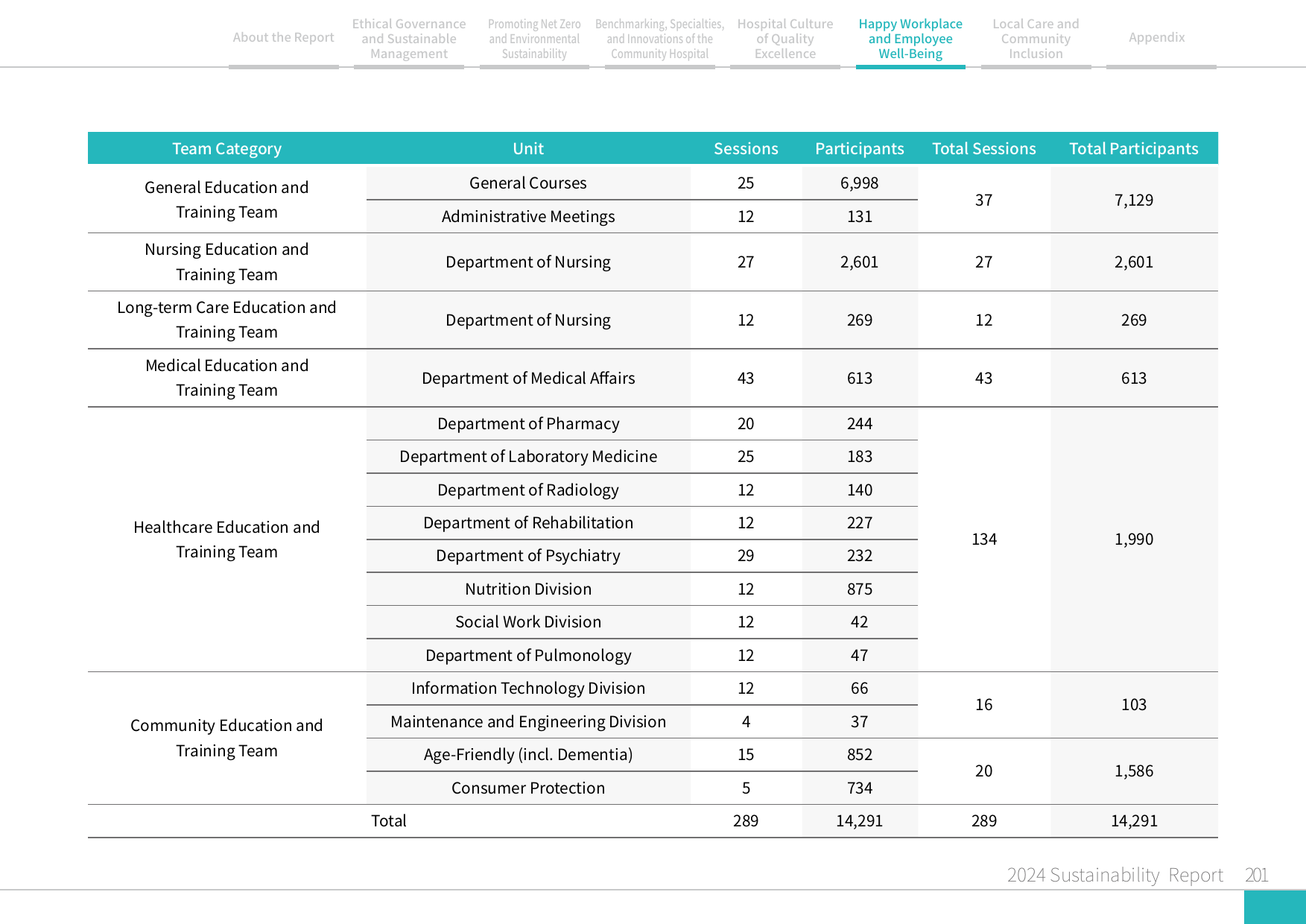Viewport: 1306px width, 924px height.
Task: Click the Participants column header
Action: pos(860,148)
